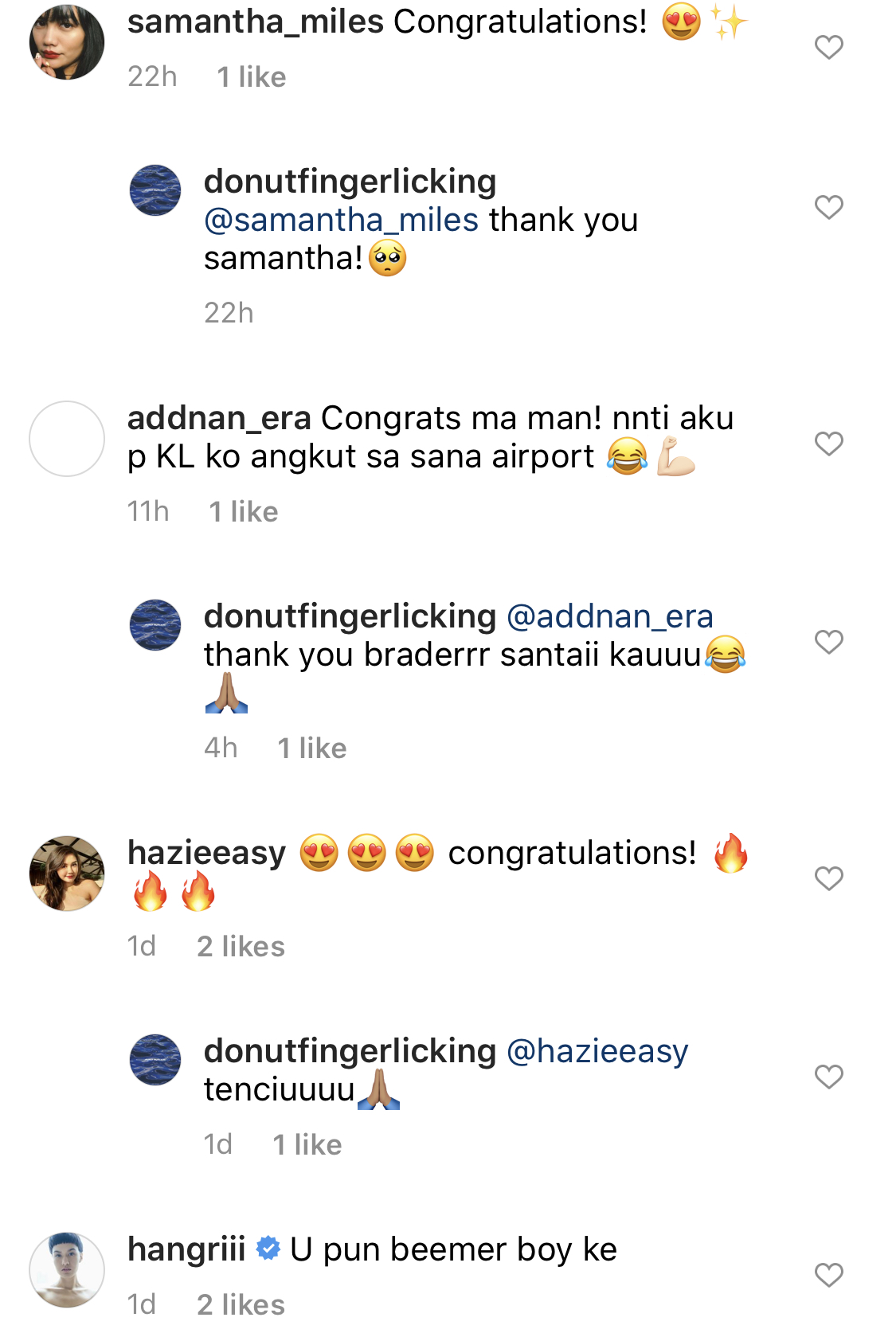
Task: View hangriii's avatar
Action: click(67, 1270)
